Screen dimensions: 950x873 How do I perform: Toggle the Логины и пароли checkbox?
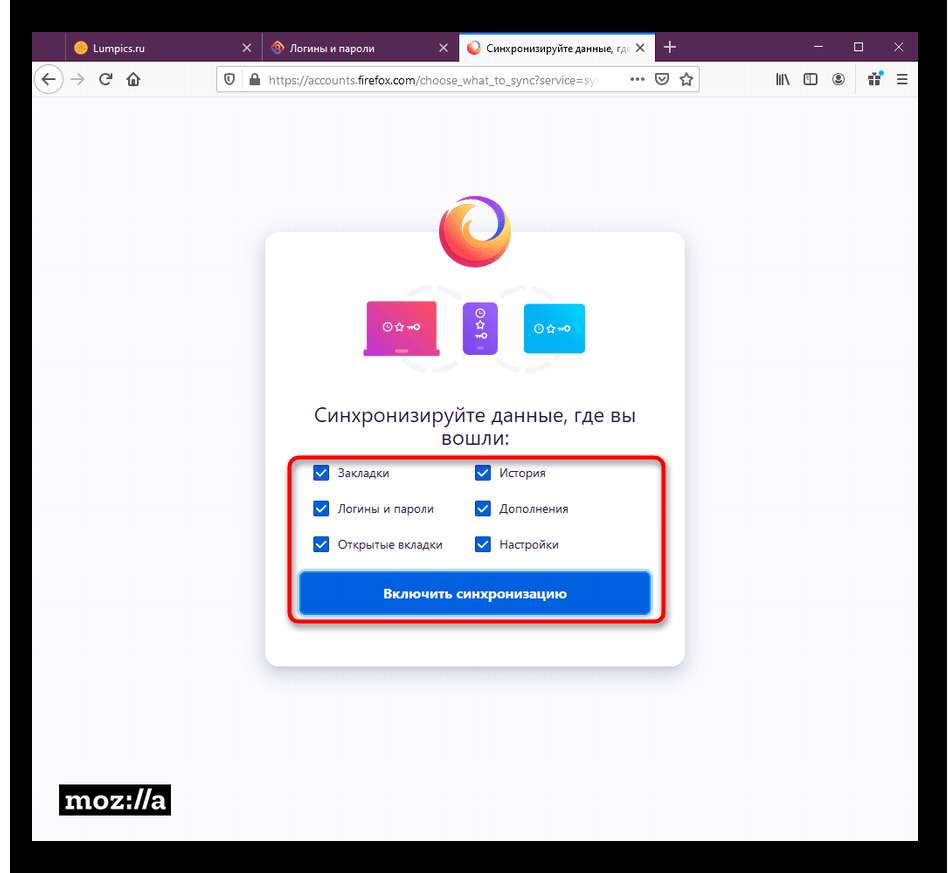pos(321,508)
